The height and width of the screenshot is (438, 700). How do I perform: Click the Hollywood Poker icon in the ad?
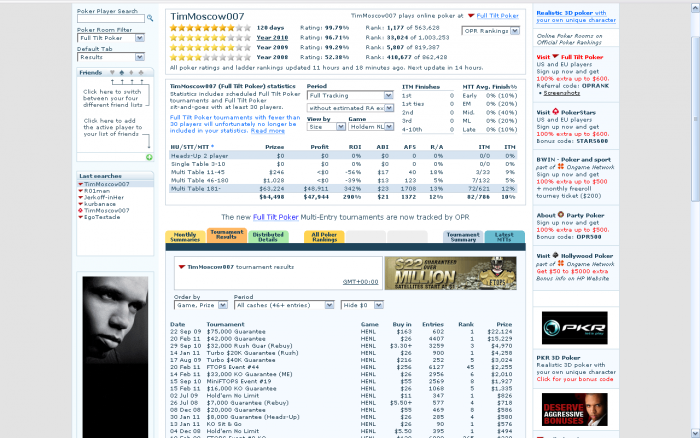[x=555, y=255]
